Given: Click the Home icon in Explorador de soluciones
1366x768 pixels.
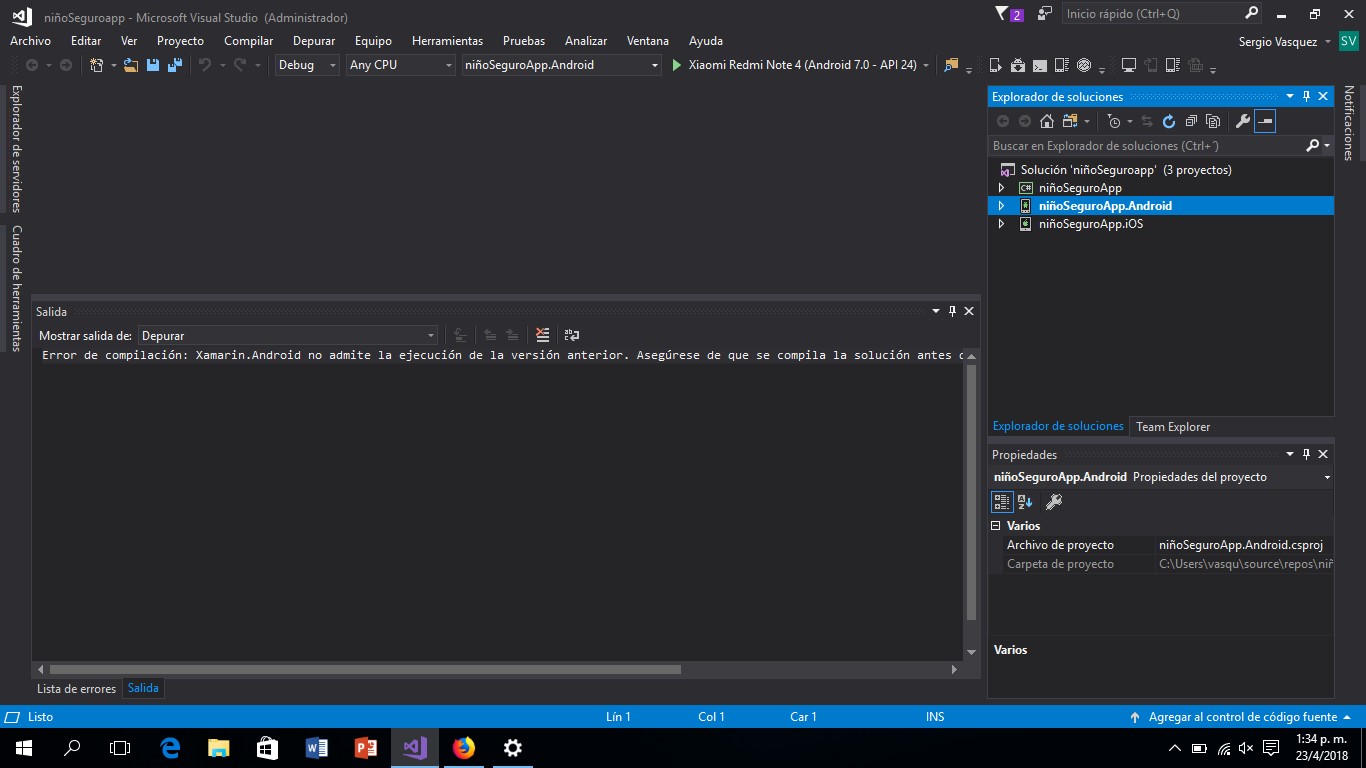Looking at the screenshot, I should (1047, 121).
